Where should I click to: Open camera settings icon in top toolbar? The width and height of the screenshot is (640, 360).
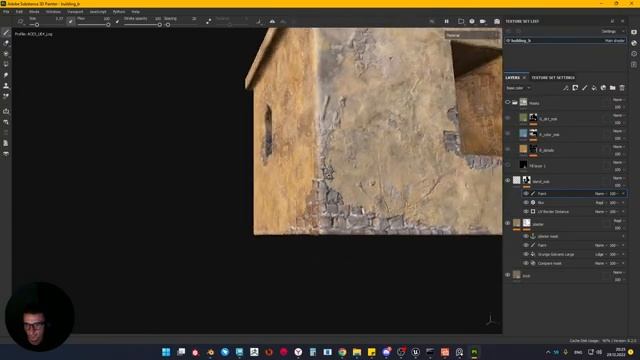tap(483, 21)
